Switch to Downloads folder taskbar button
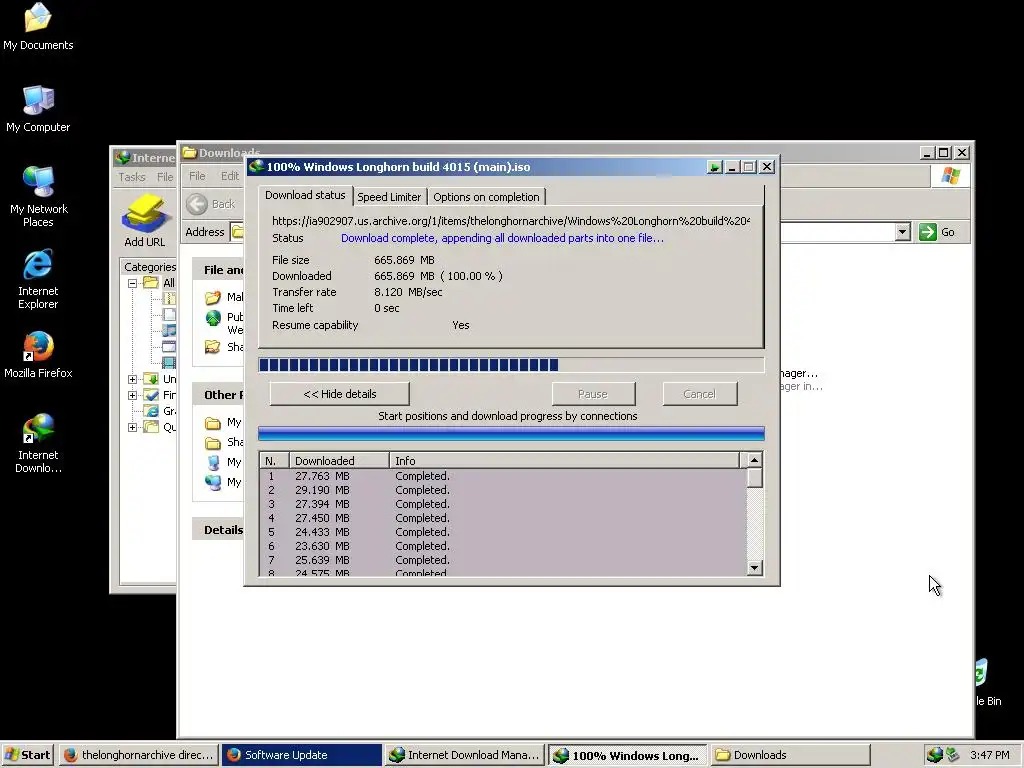The width and height of the screenshot is (1024, 768). tap(790, 755)
